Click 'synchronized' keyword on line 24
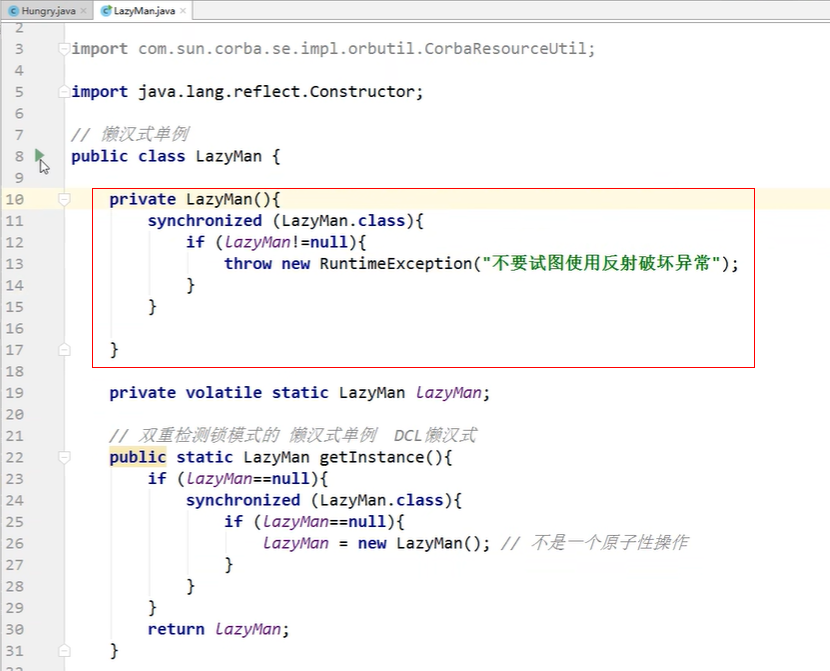 pos(243,500)
